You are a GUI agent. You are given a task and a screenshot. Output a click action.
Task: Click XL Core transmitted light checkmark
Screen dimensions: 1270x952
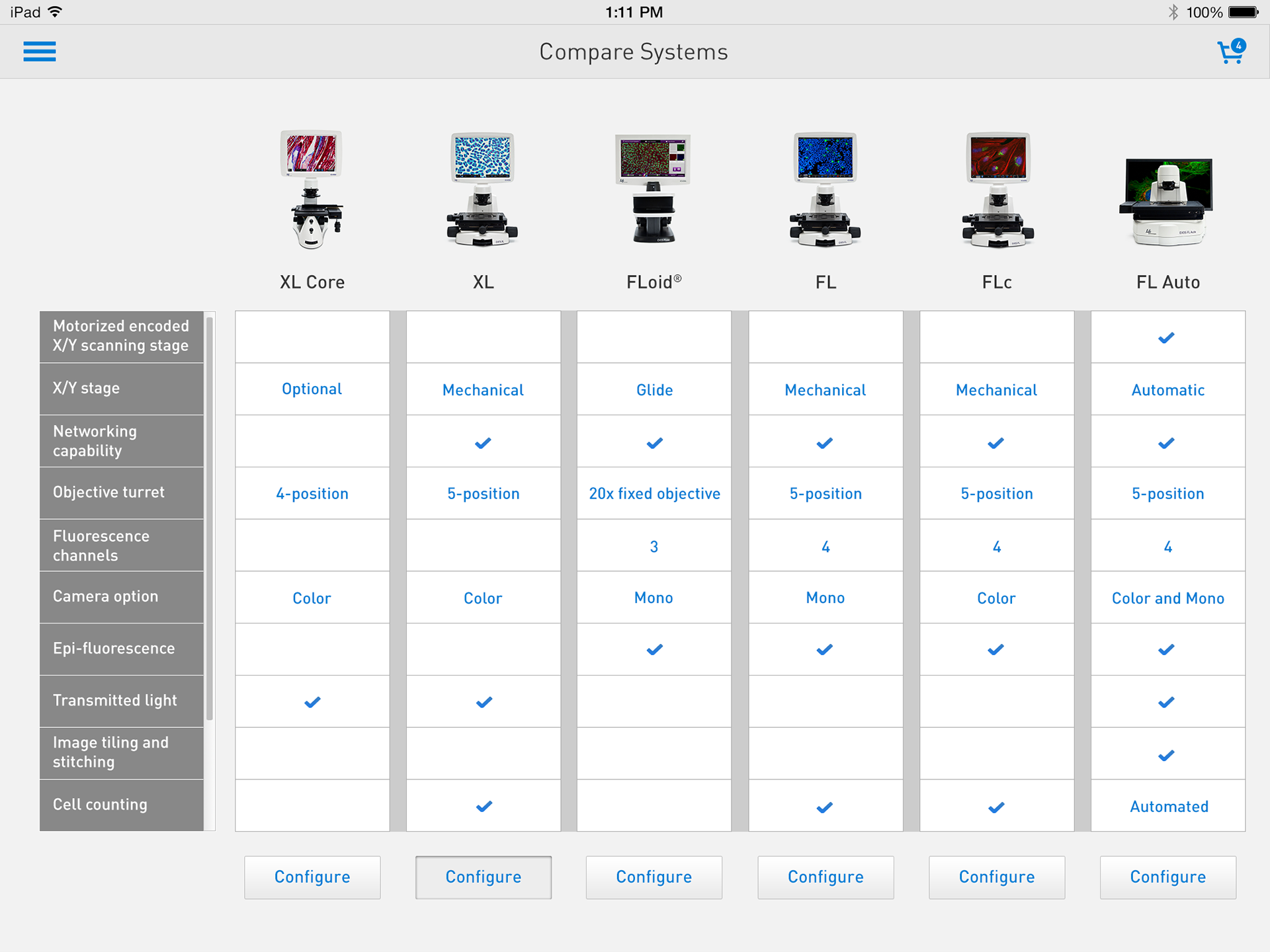pyautogui.click(x=312, y=702)
